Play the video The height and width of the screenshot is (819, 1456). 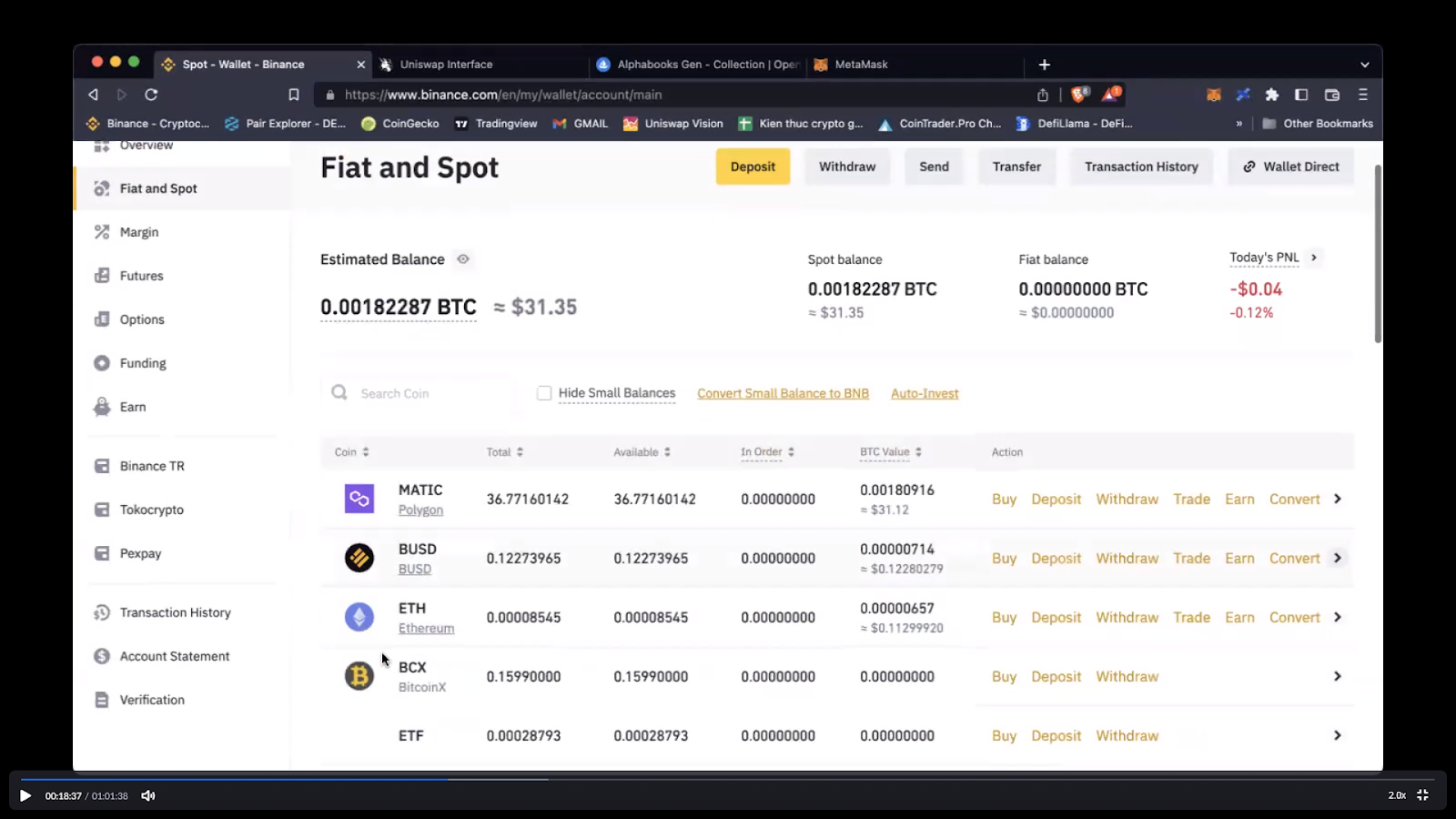25,795
